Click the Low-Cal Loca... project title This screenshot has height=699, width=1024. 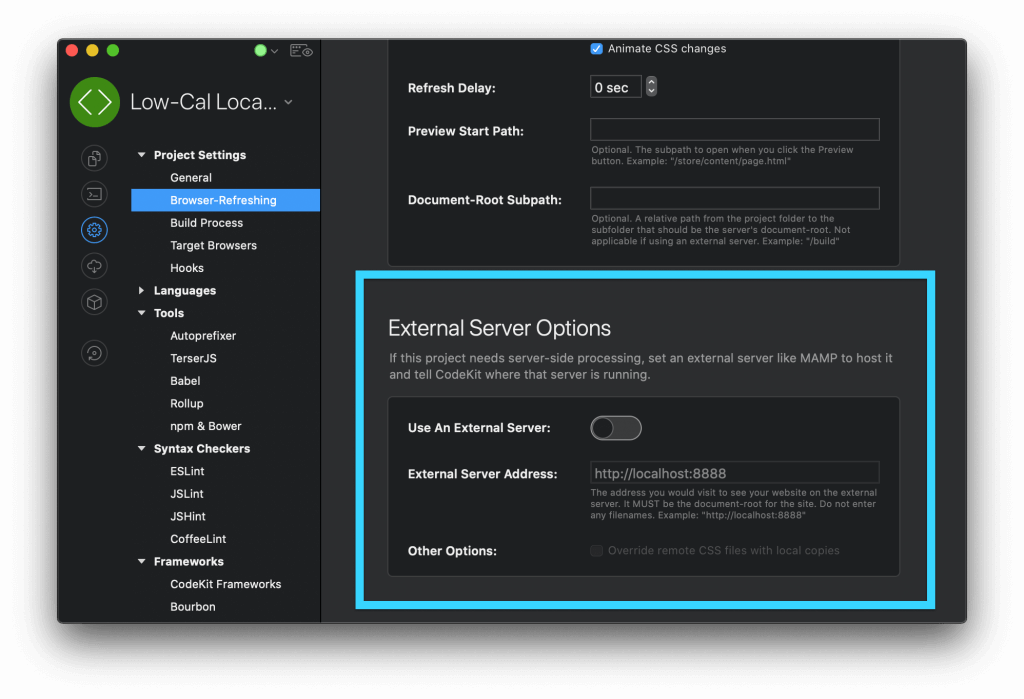203,102
